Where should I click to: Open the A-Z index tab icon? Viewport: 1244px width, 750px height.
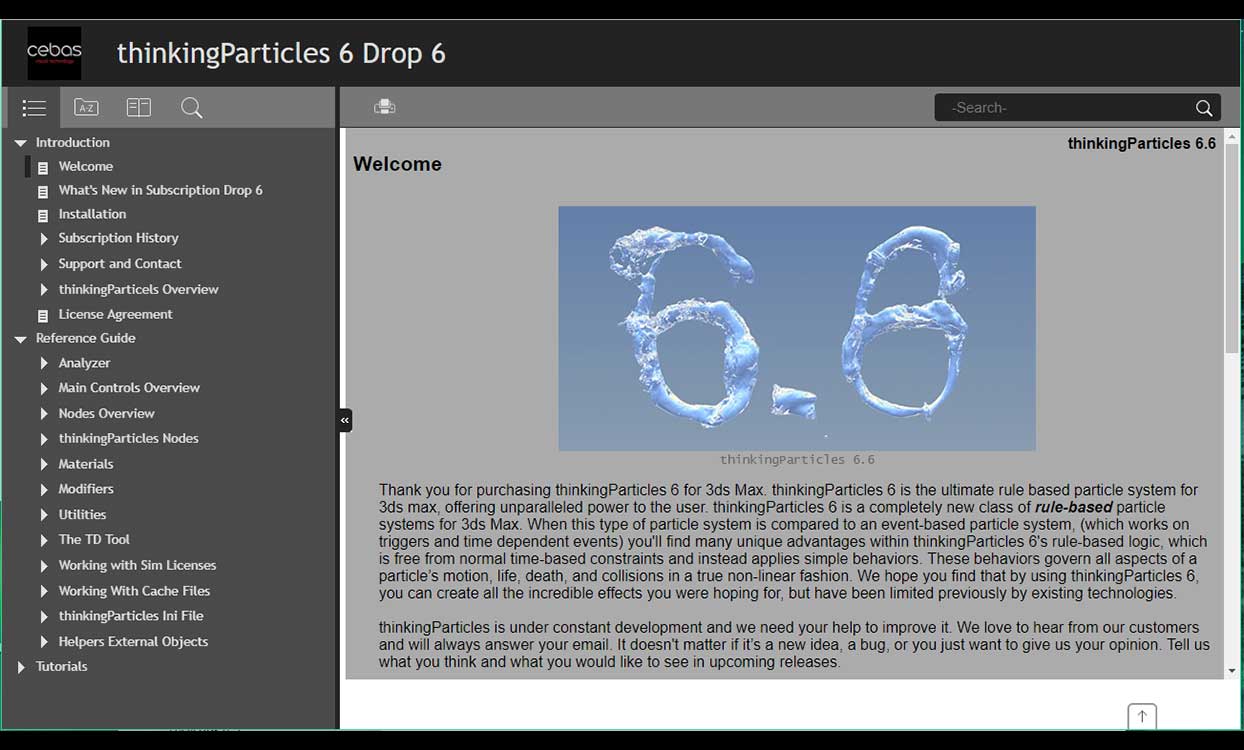click(87, 108)
